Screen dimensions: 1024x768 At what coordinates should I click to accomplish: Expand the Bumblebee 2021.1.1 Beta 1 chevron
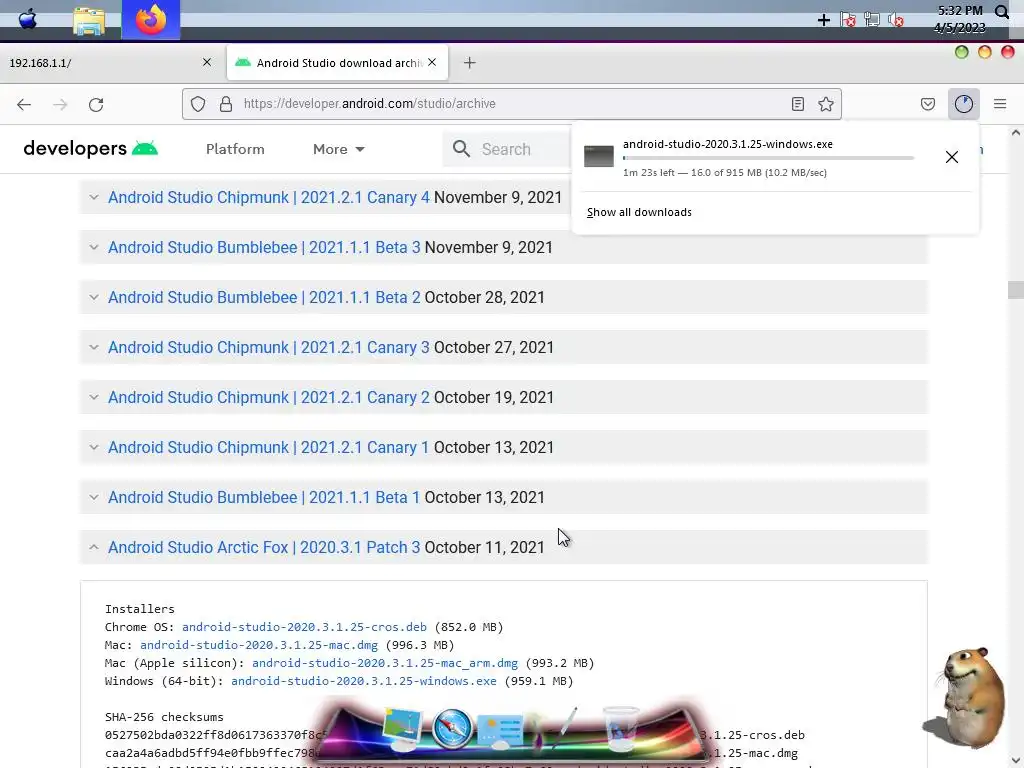[x=94, y=497]
